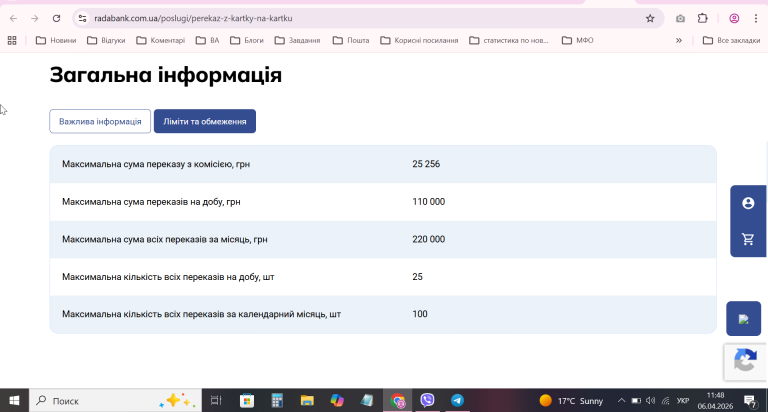Open the Extensions puzzle icon
The image size is (768, 412).
[x=703, y=19]
